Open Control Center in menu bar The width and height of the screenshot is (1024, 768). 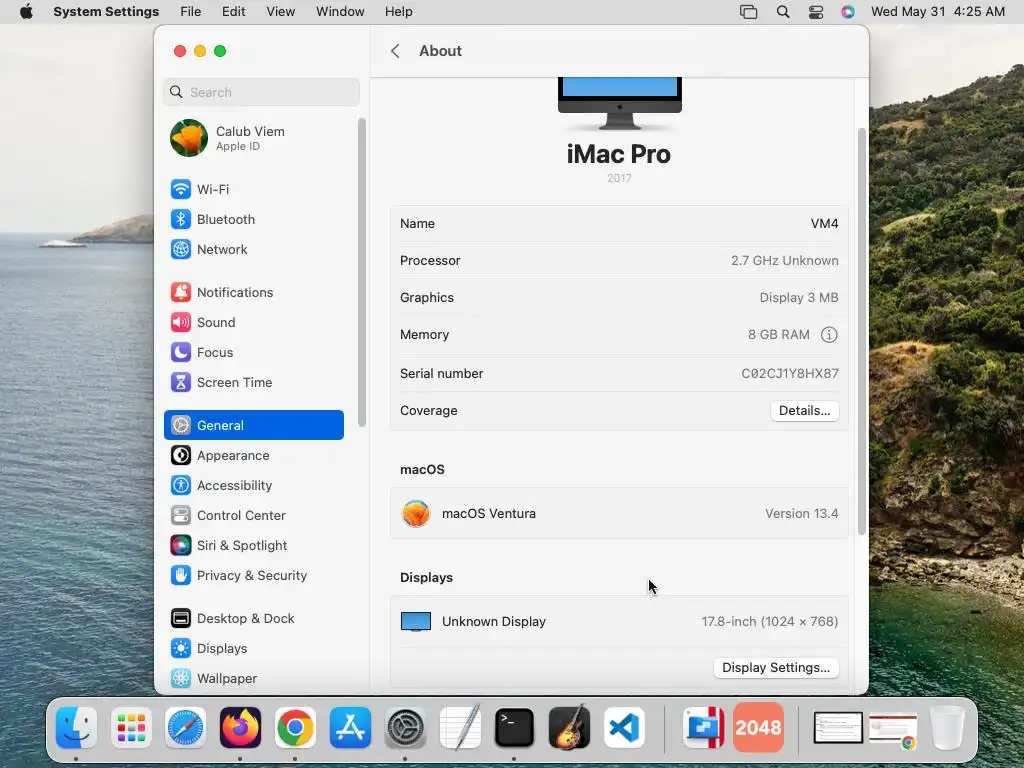pos(816,12)
